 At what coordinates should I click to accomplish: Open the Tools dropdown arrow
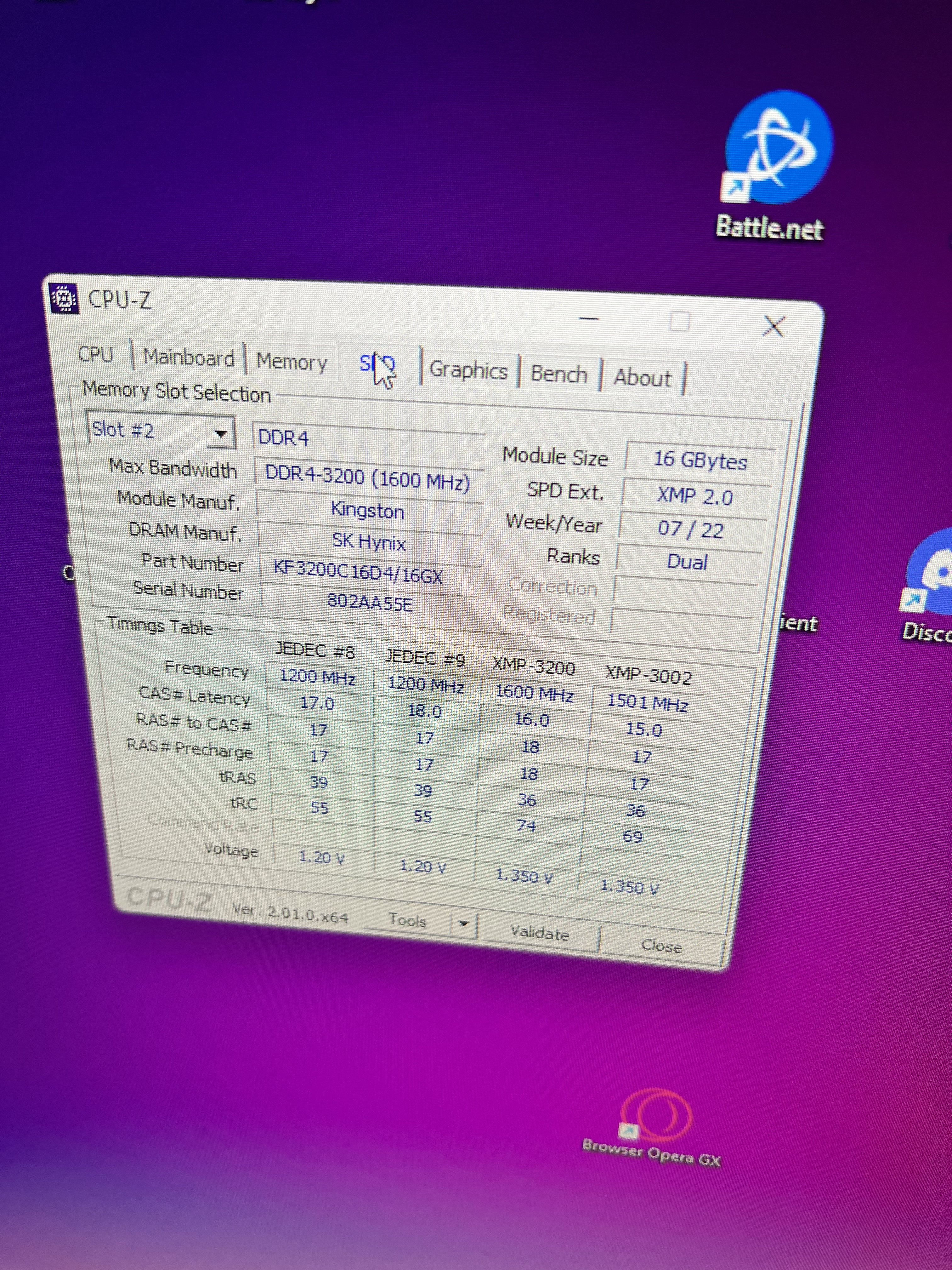click(x=463, y=924)
